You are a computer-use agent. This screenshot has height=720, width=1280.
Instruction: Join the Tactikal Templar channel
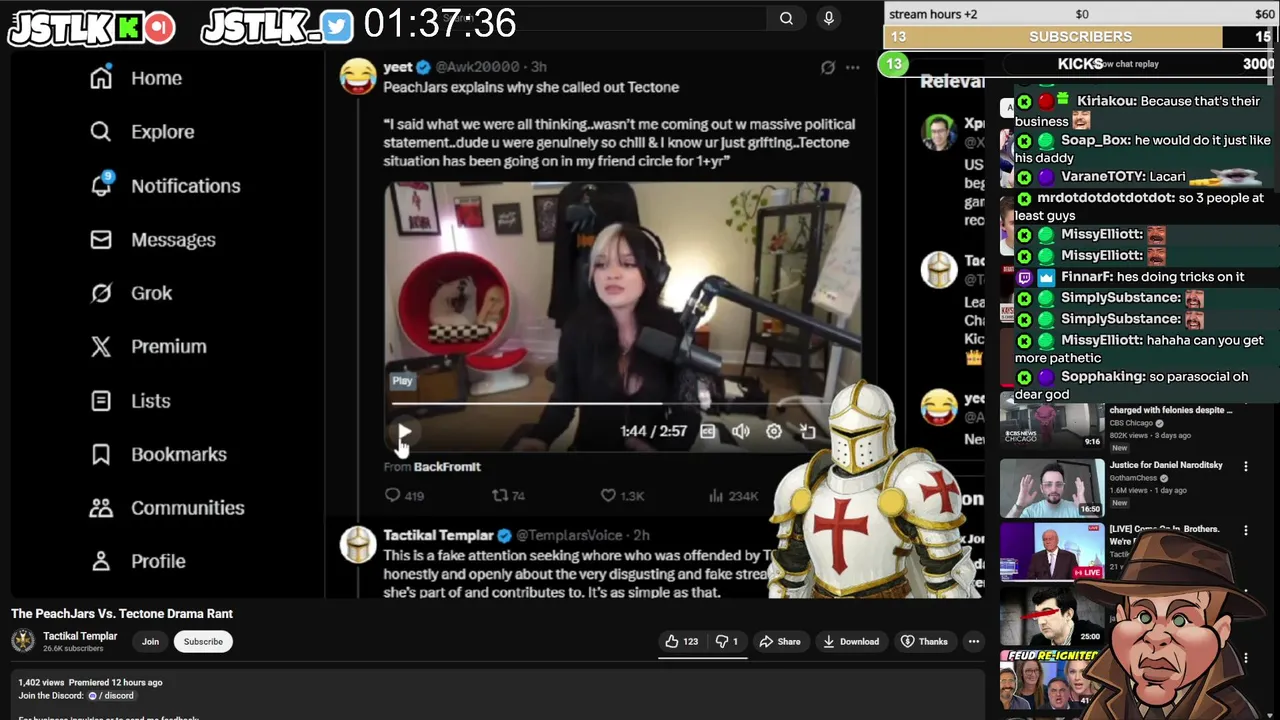(x=150, y=641)
